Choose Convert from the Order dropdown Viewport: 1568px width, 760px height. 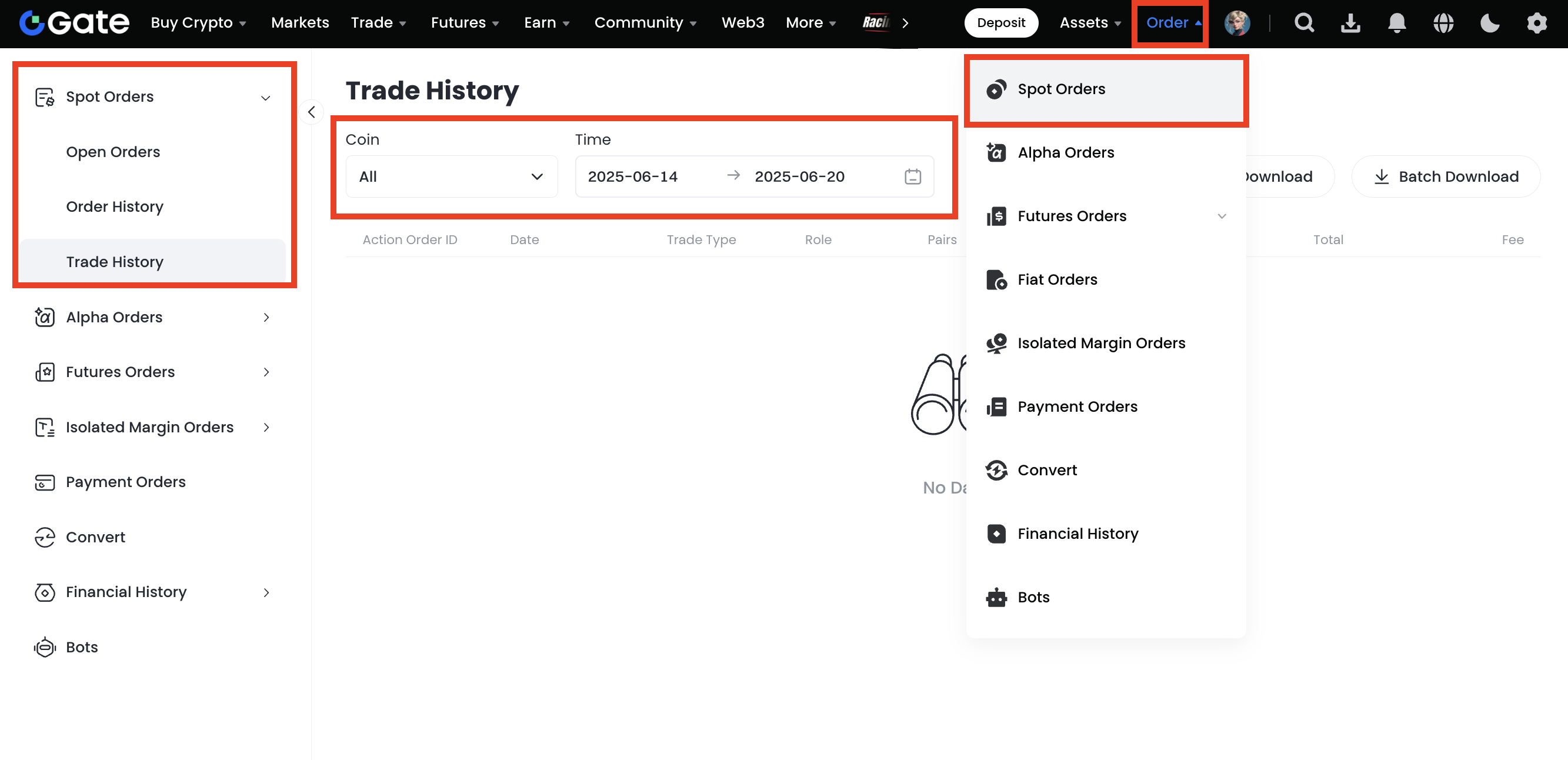click(x=1047, y=470)
